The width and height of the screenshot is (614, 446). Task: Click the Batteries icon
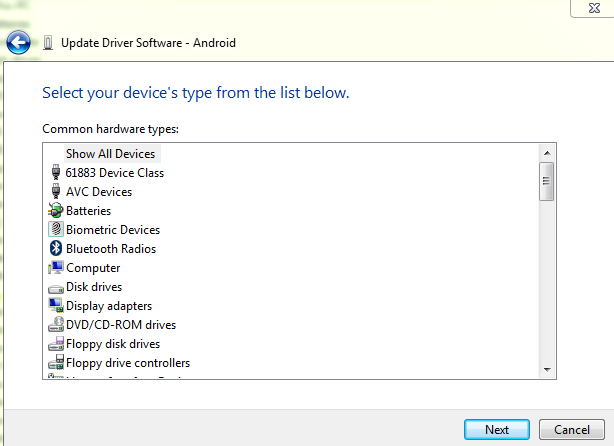(x=55, y=211)
